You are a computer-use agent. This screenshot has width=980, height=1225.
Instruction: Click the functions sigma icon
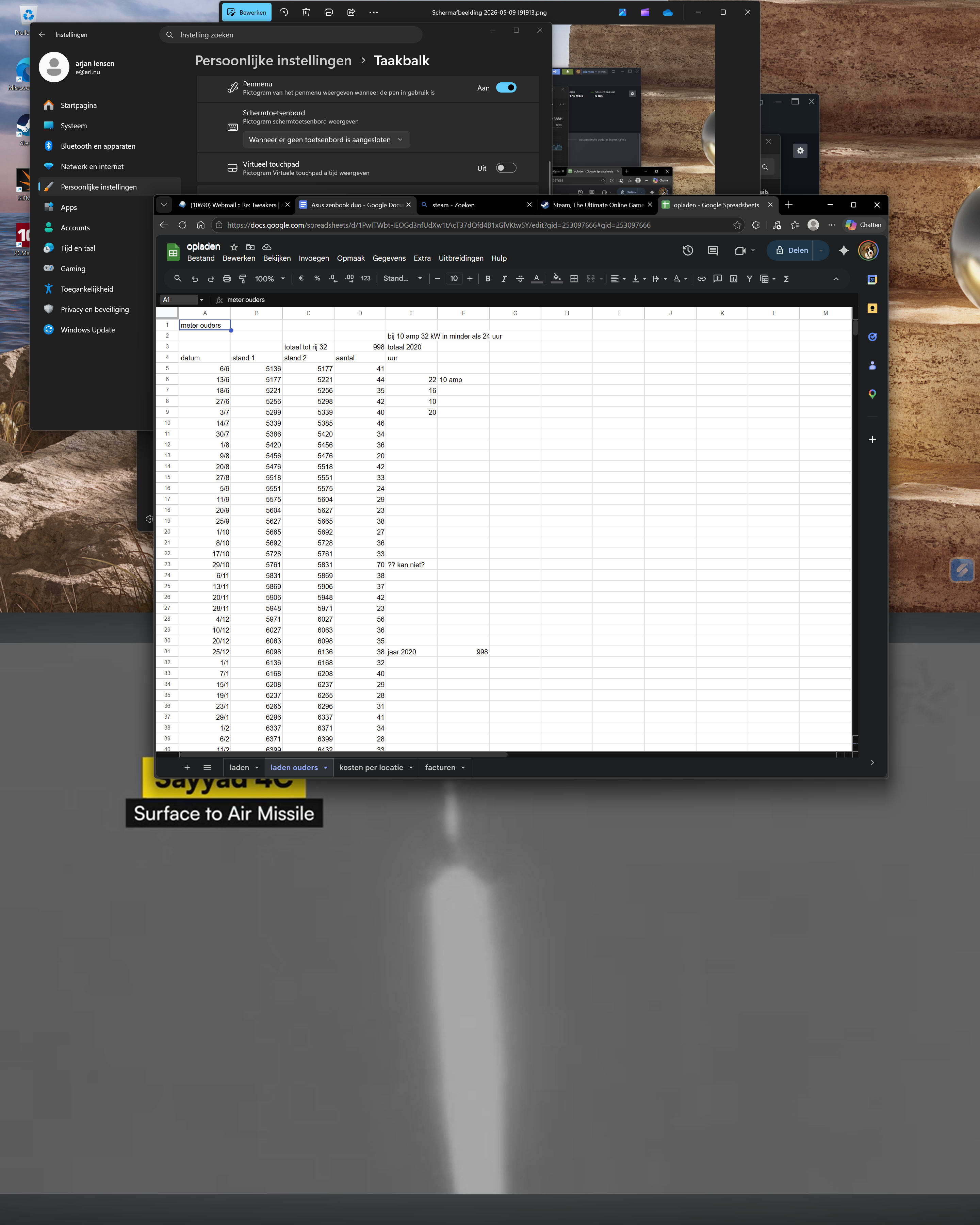coord(786,278)
